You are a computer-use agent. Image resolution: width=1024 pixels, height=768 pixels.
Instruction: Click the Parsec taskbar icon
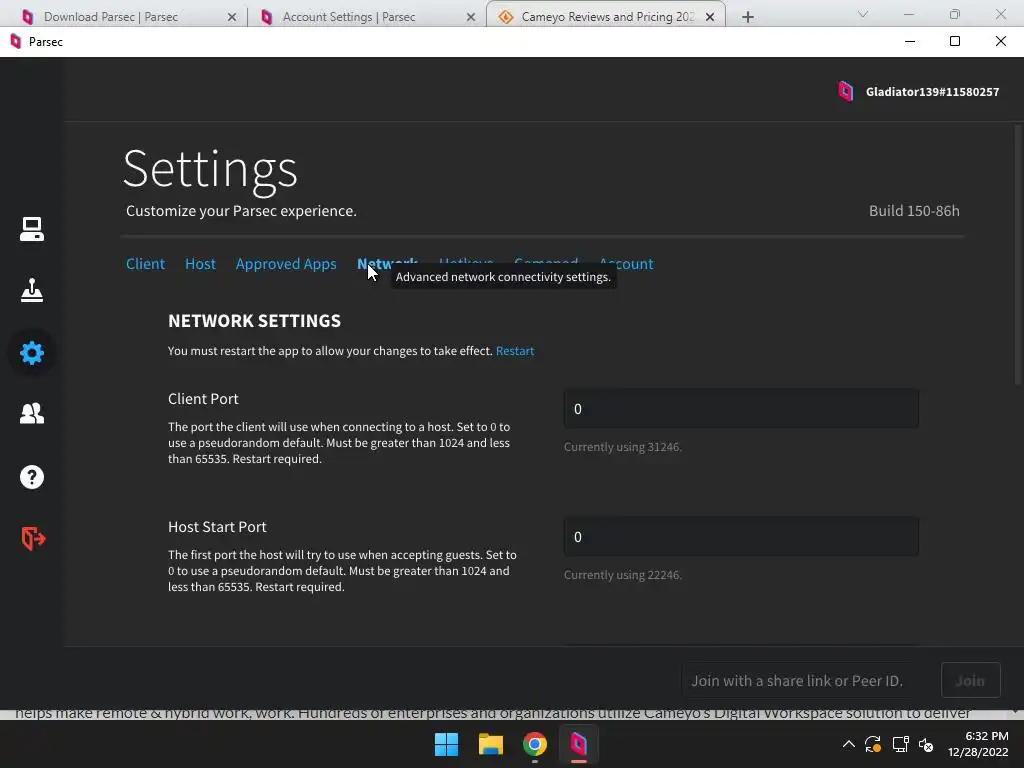pos(579,744)
